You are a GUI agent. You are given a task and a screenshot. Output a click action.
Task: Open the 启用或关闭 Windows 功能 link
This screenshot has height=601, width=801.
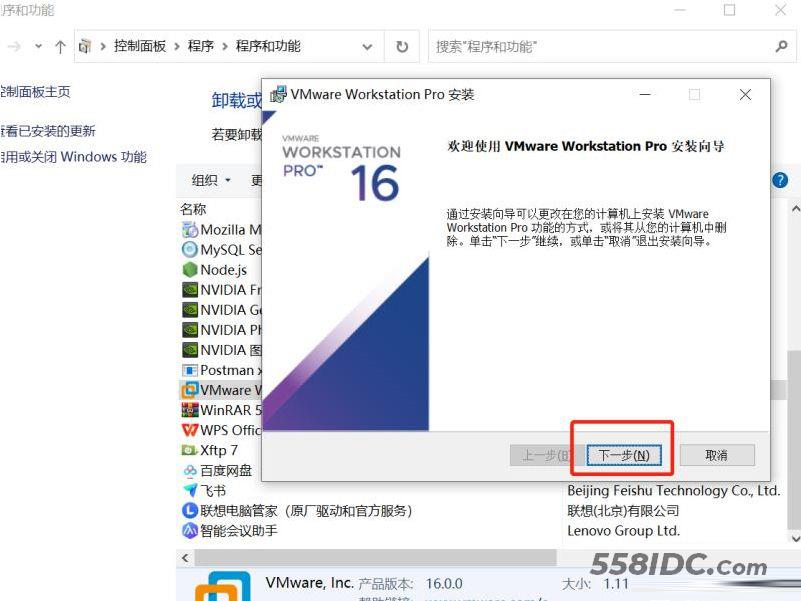point(73,157)
